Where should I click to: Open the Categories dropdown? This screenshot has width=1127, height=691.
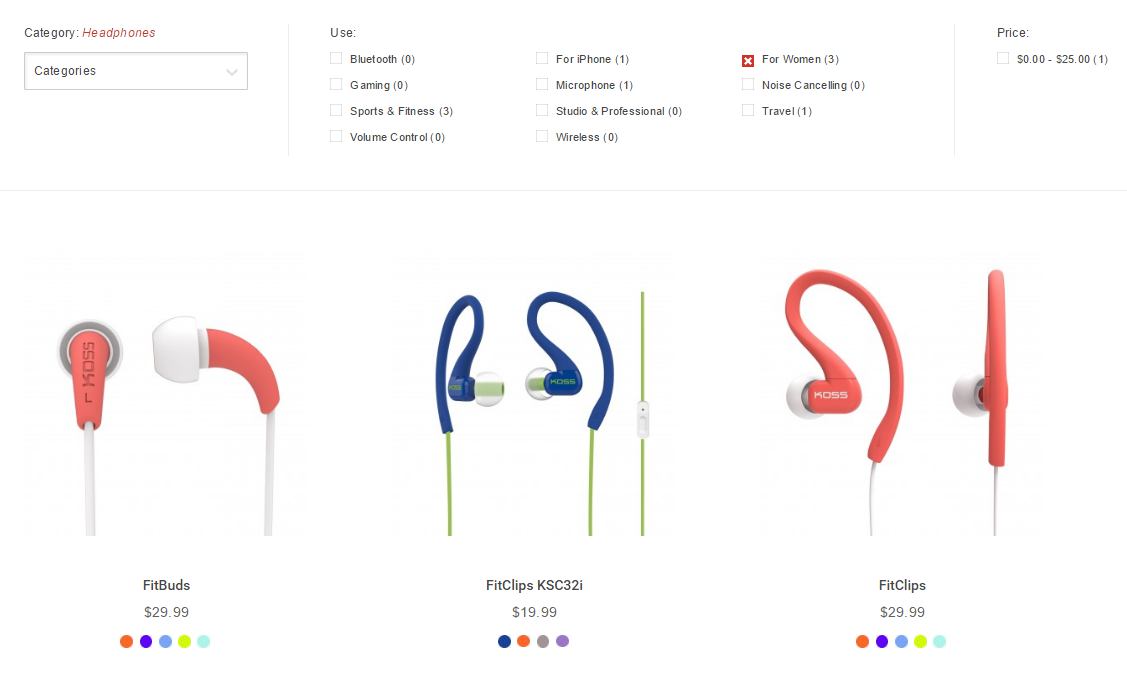pos(136,70)
